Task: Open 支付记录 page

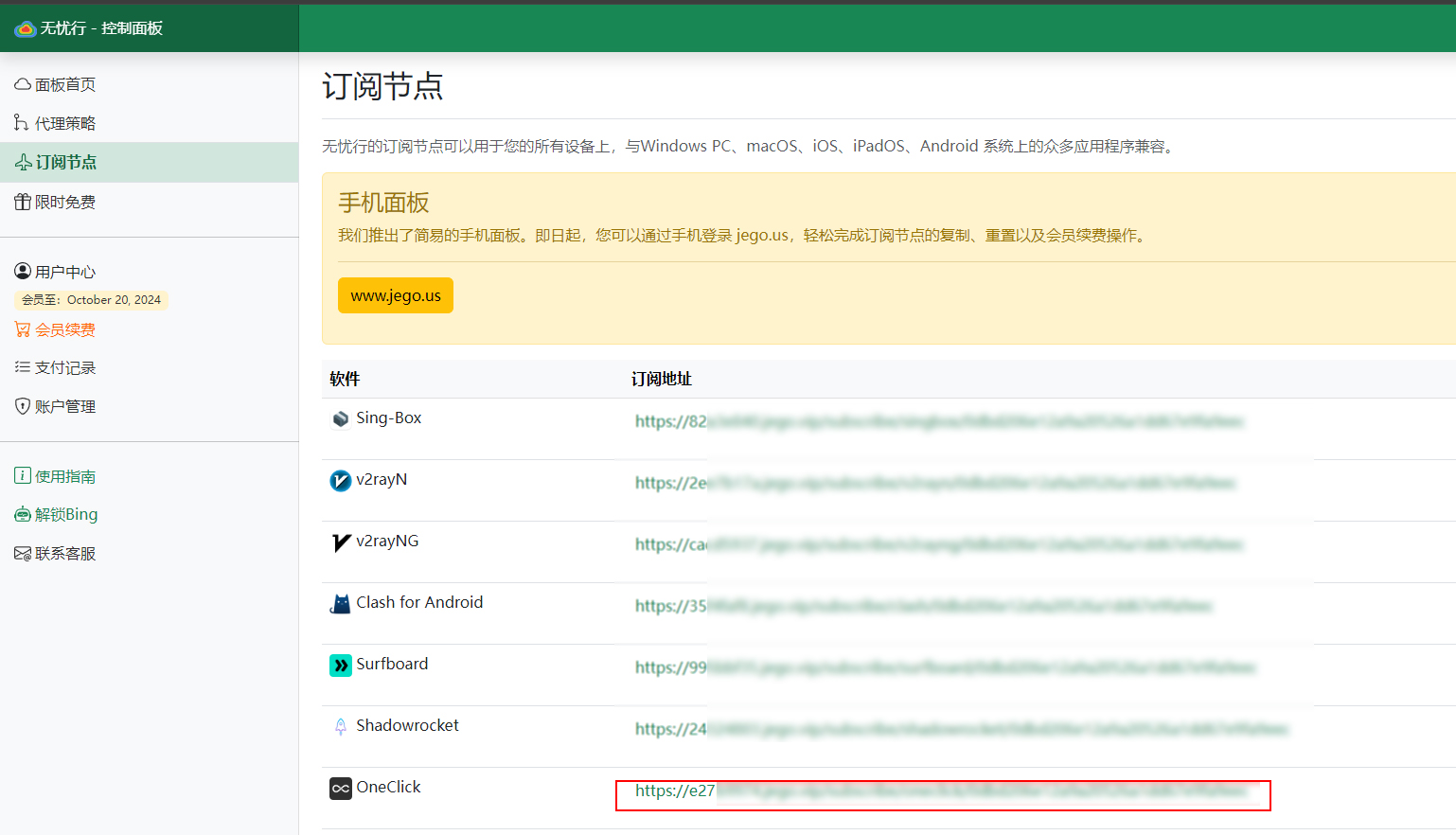Action: pyautogui.click(x=65, y=367)
